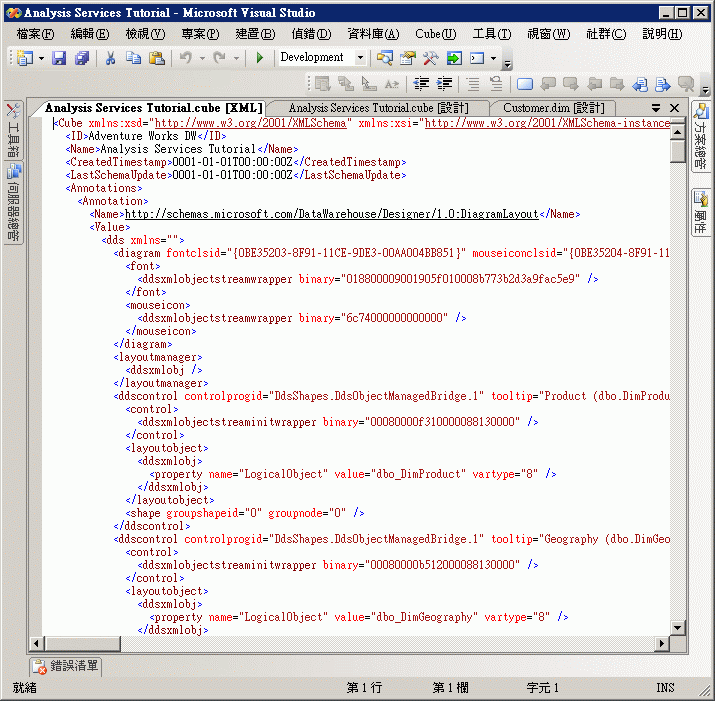This screenshot has height=701, width=715.
Task: Toggle bookmark with the blue rectangle icon
Action: coord(524,84)
